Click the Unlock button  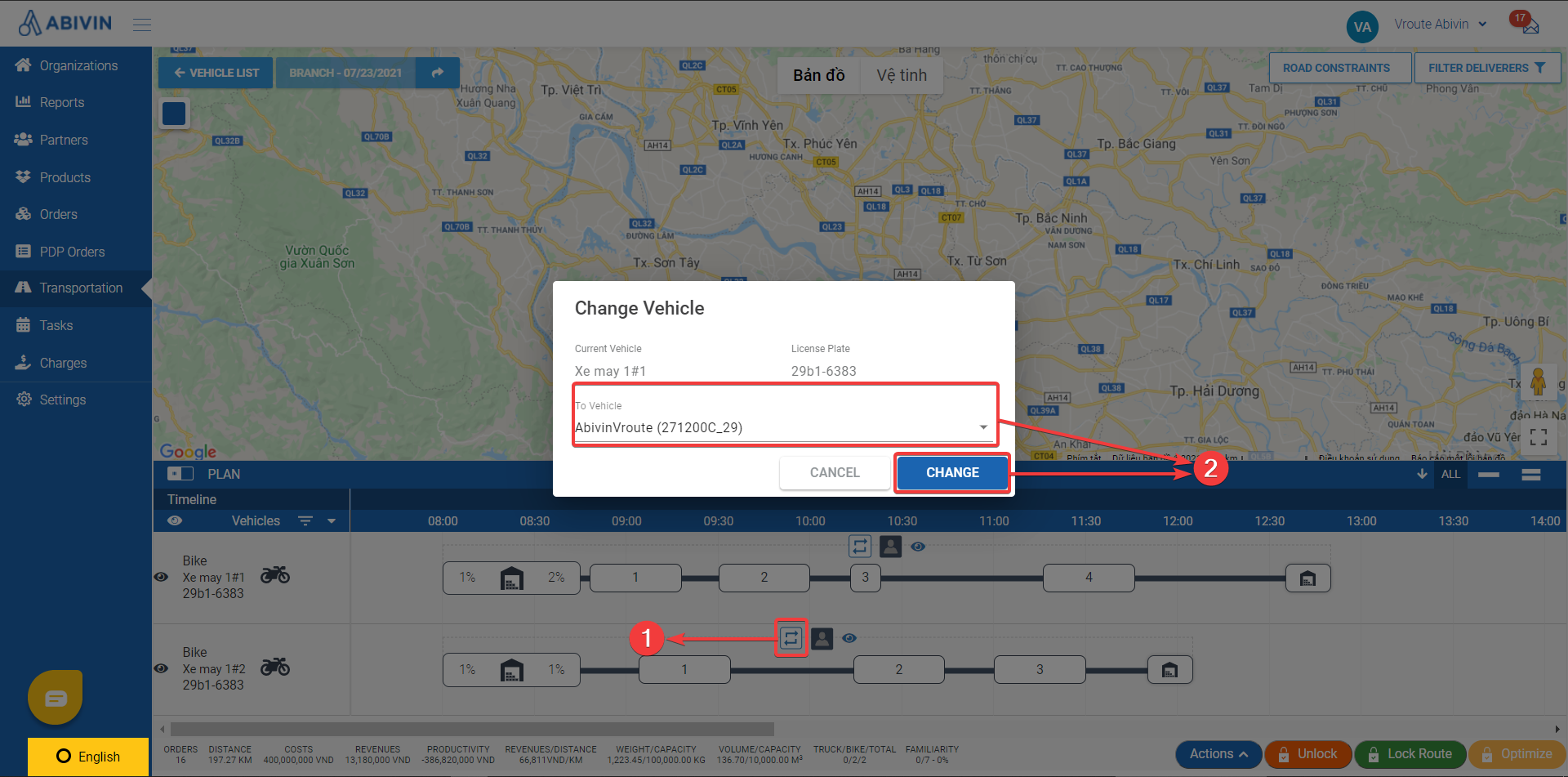[1307, 754]
